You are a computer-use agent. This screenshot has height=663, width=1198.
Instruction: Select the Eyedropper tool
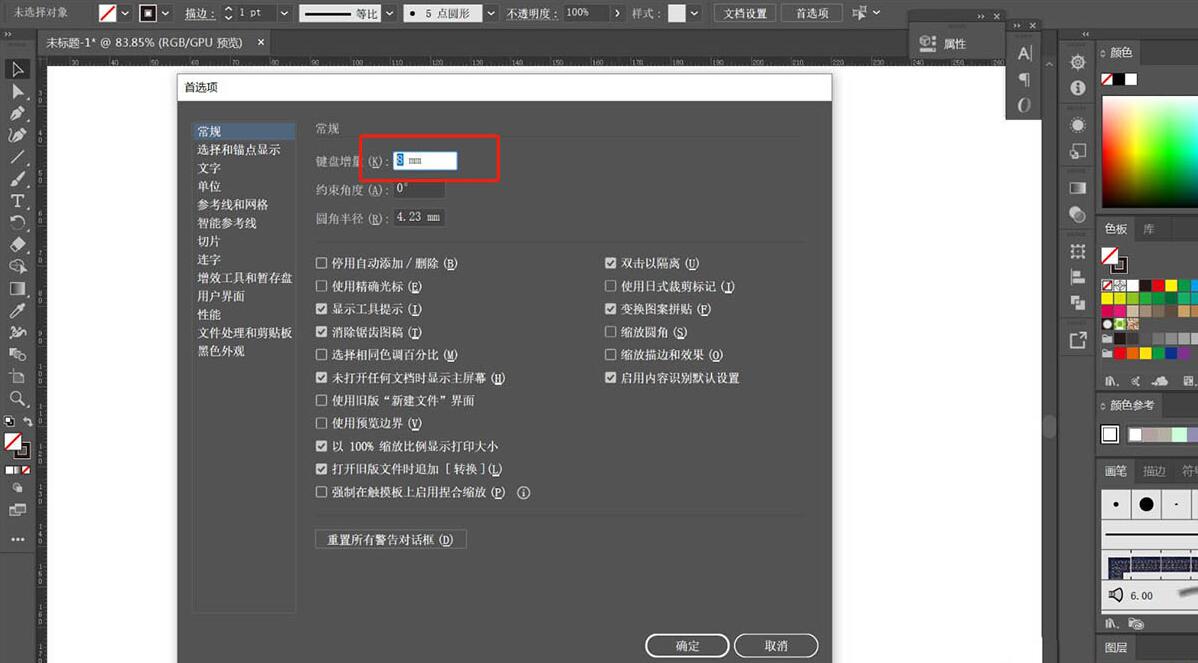(17, 309)
